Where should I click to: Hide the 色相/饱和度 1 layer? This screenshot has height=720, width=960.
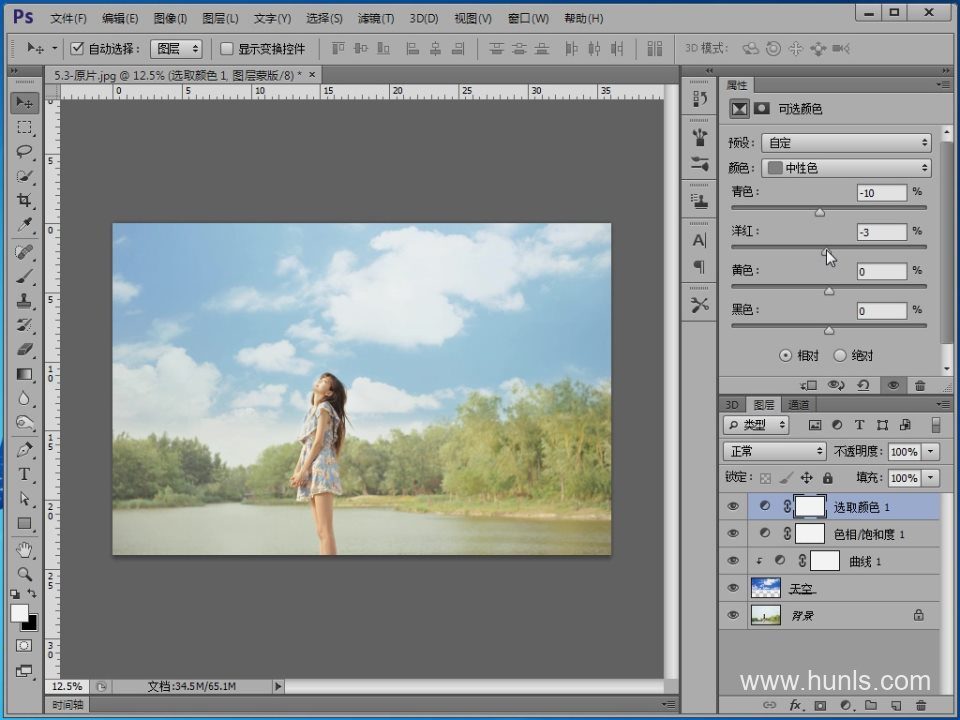(733, 533)
